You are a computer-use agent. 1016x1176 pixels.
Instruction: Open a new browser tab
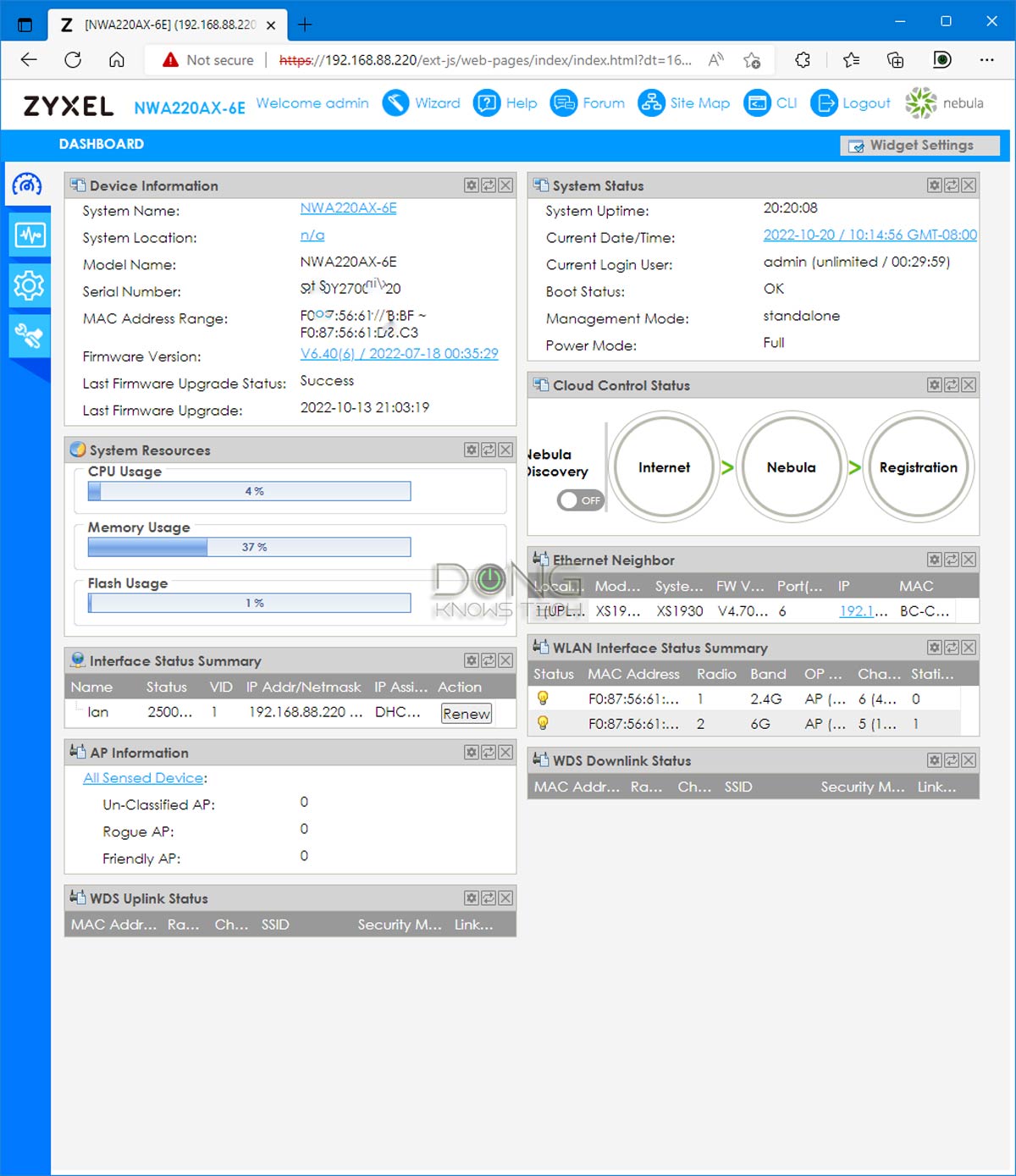tap(306, 25)
